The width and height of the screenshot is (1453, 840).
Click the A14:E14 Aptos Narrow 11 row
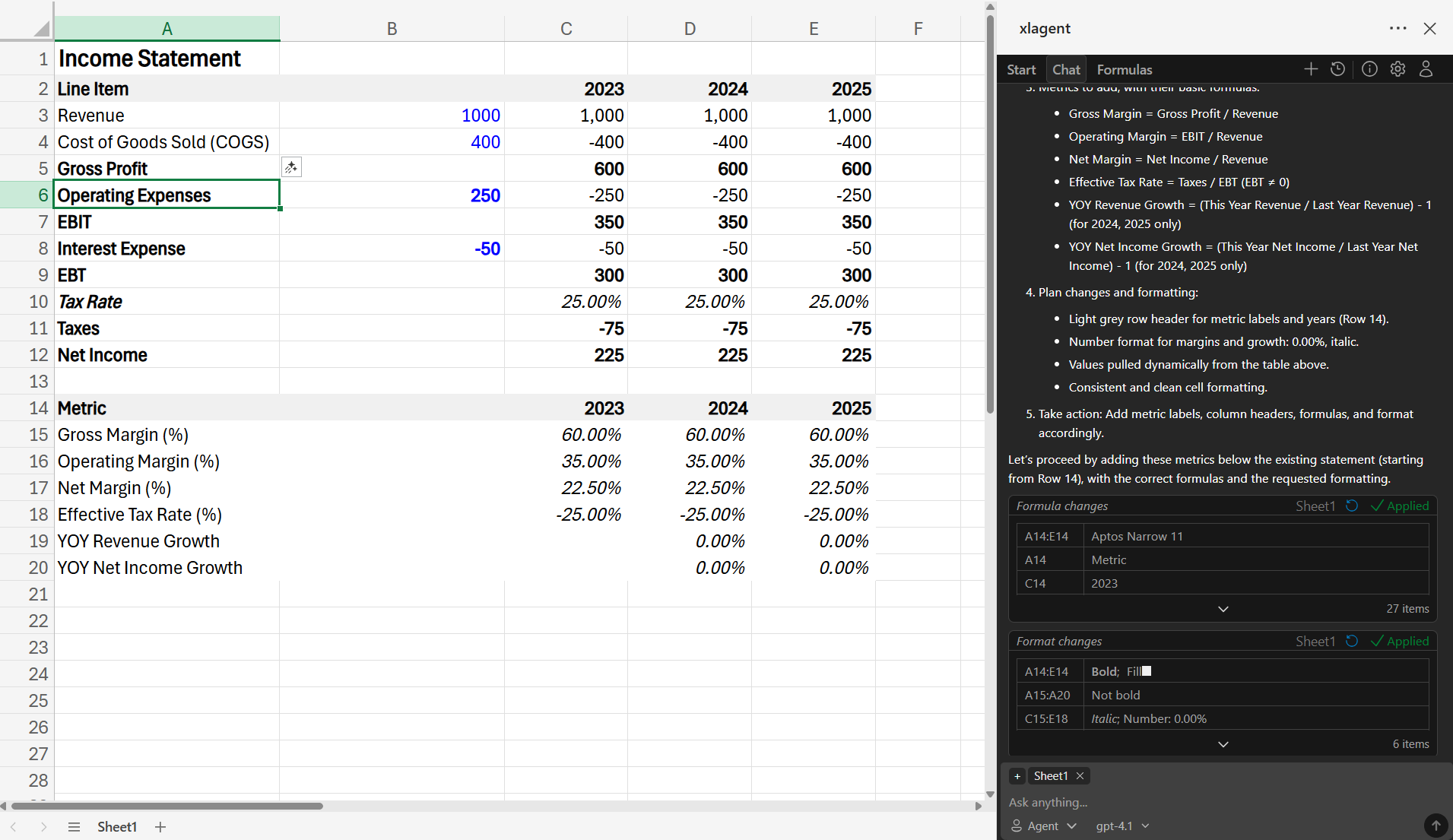(x=1223, y=536)
